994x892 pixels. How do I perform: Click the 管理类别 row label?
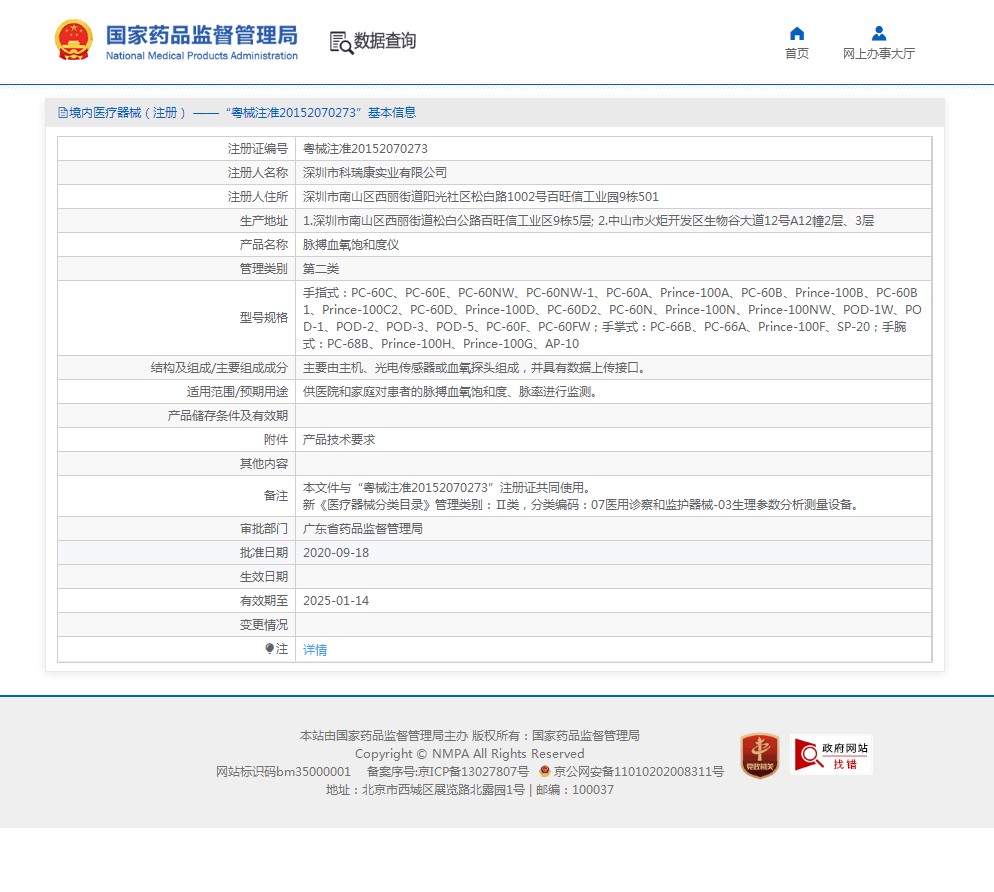click(264, 269)
